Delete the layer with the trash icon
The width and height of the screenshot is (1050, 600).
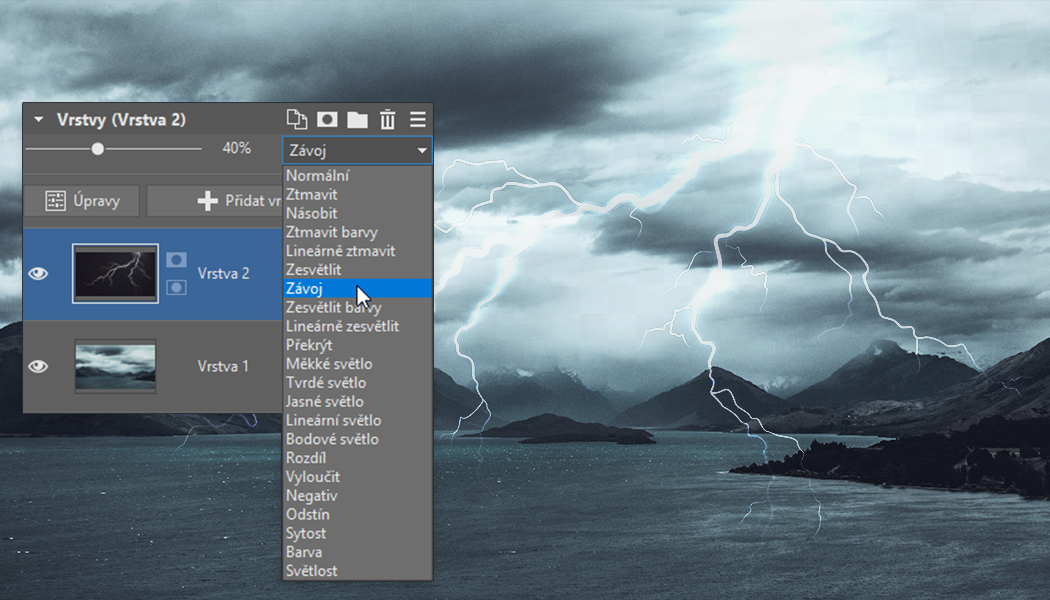click(388, 120)
